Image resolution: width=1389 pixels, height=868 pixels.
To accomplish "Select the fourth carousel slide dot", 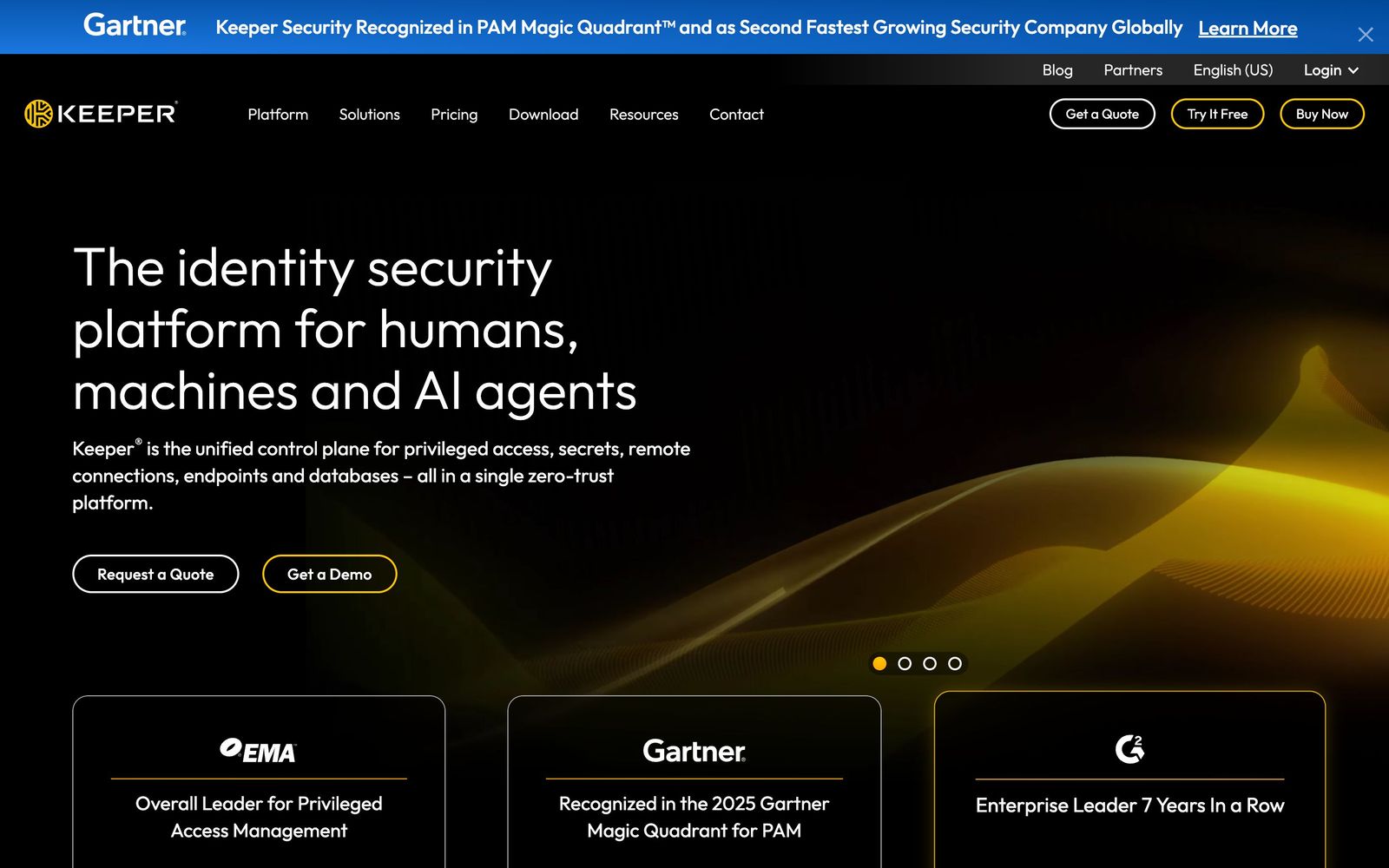I will tap(955, 663).
